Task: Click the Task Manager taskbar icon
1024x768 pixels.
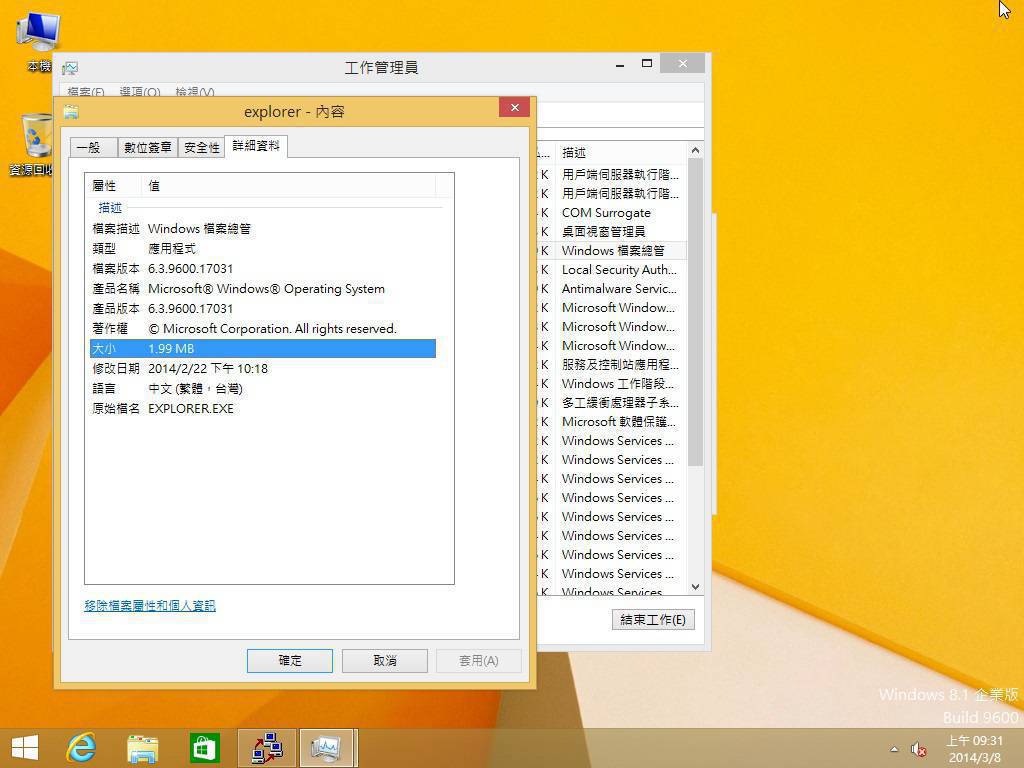Action: [327, 748]
